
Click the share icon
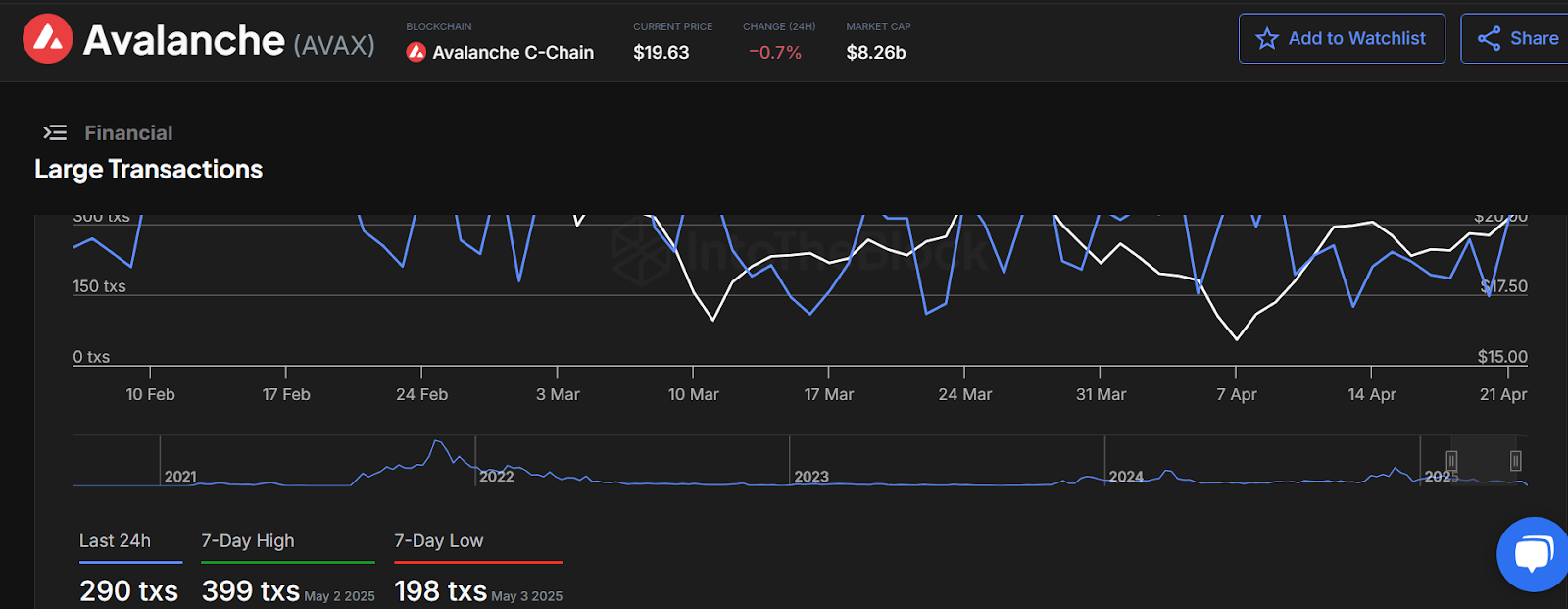[x=1490, y=38]
